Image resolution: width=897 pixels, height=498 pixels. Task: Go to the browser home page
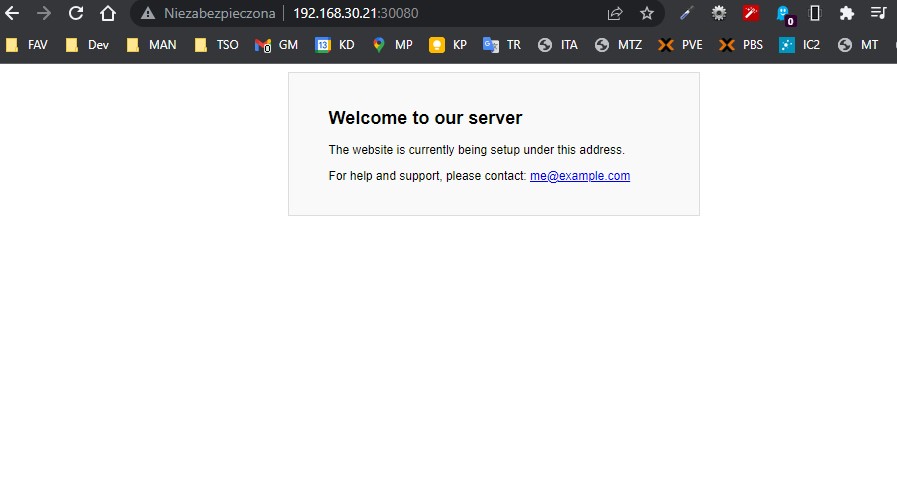point(108,13)
